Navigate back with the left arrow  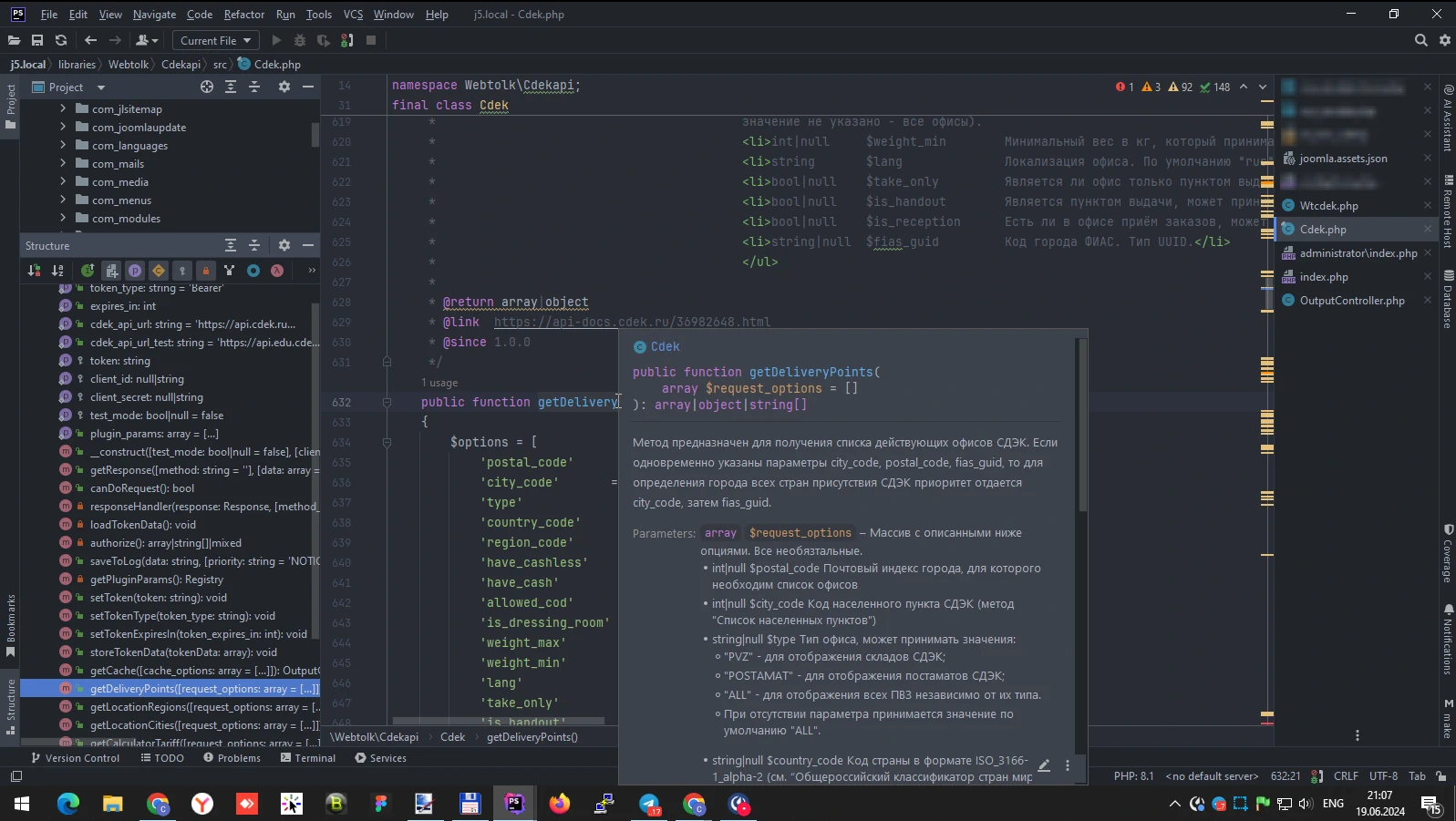click(x=90, y=40)
